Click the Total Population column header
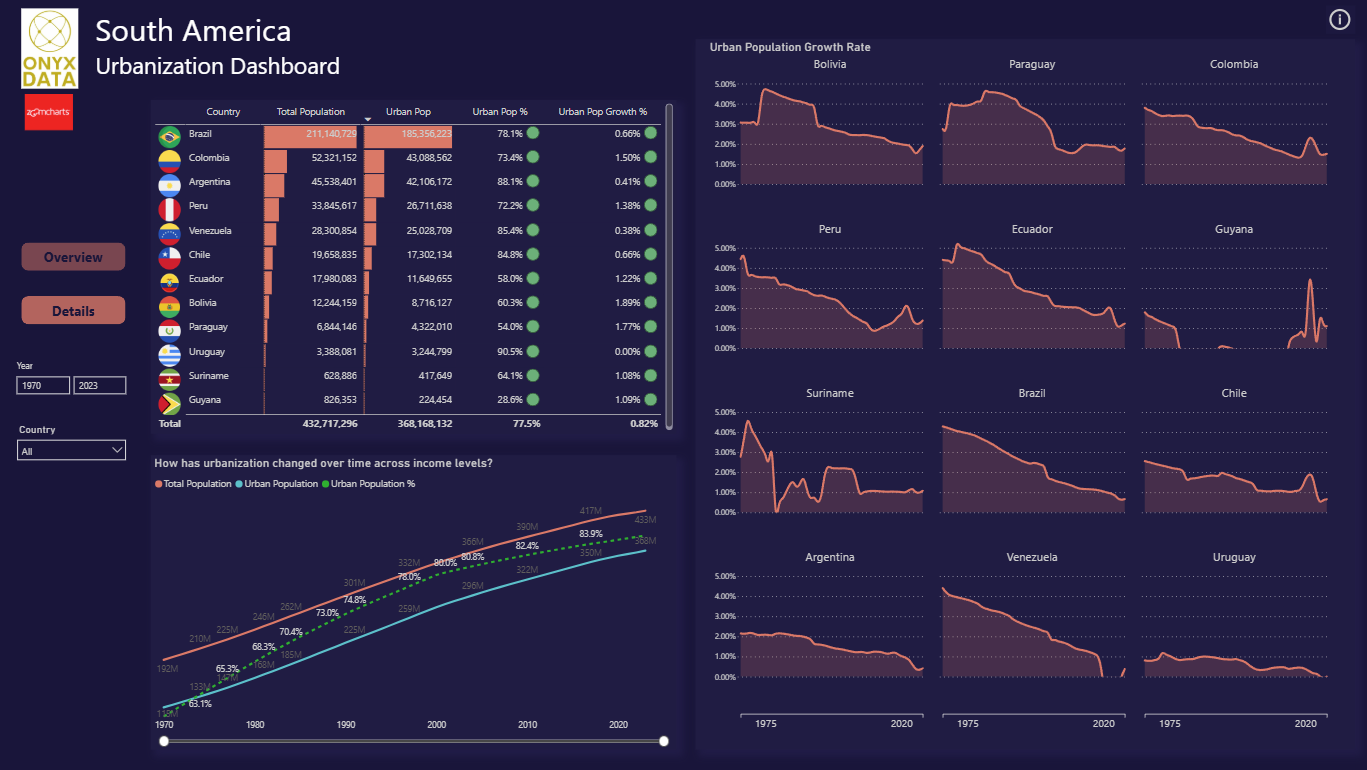Screen dimensions: 1367x770 311,112
